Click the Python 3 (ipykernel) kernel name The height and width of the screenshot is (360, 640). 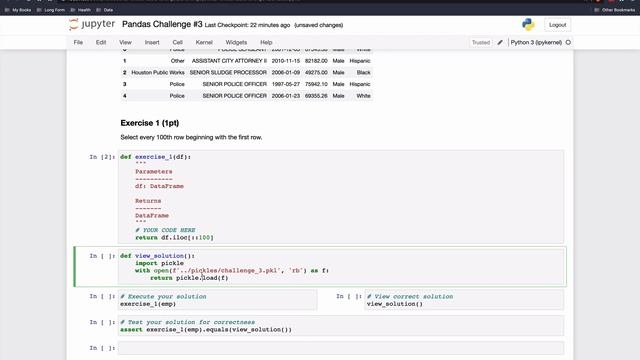[536, 42]
